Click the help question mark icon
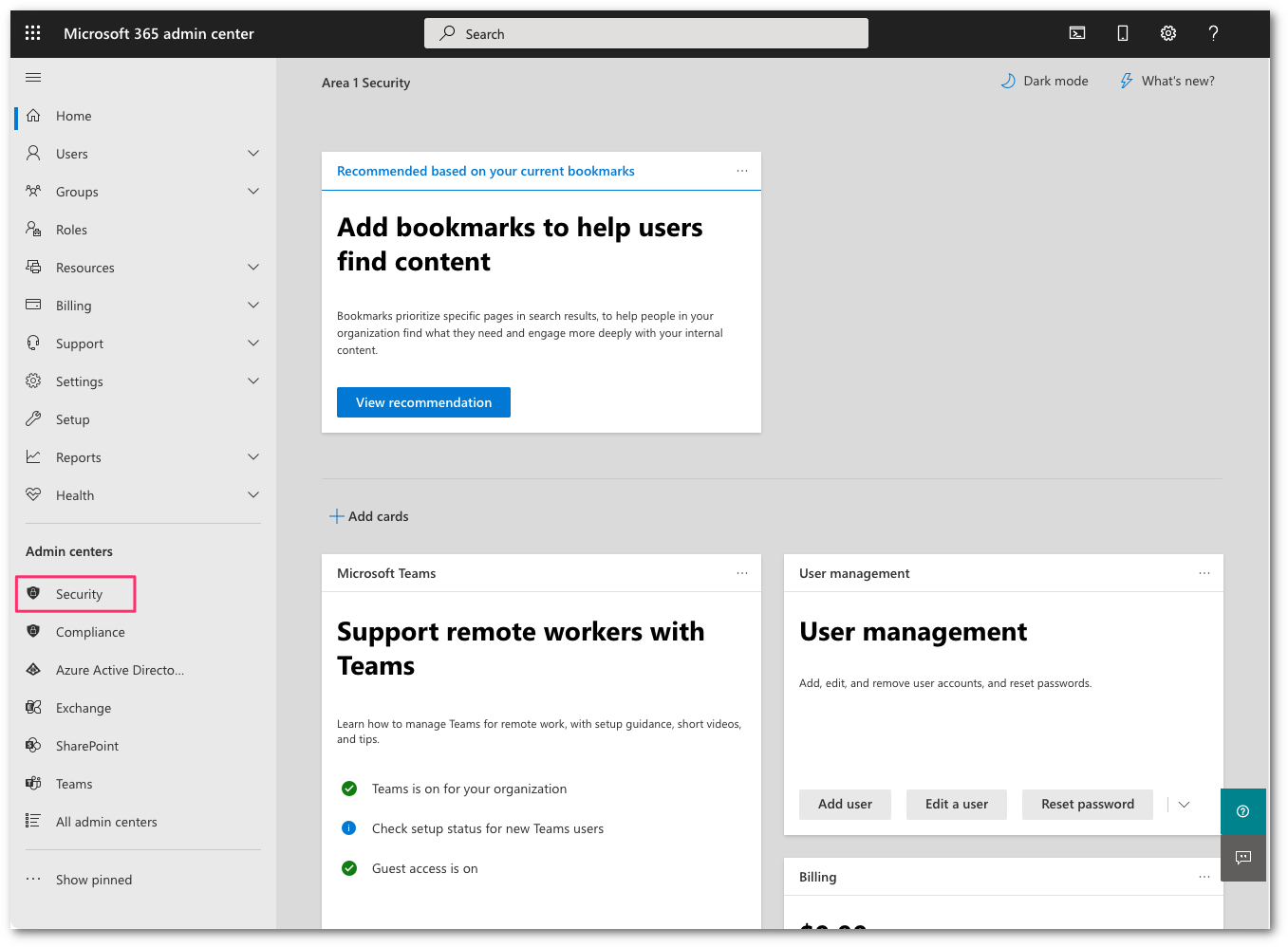Screen dimensions: 1288x947 pos(1213,32)
